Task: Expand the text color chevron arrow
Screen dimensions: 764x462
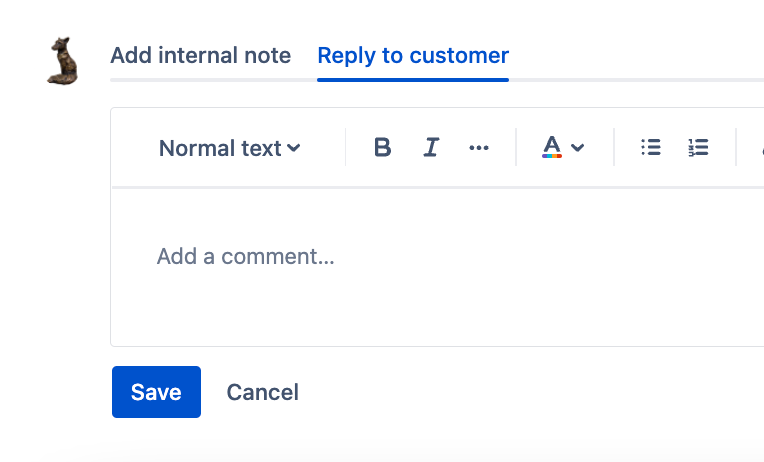Action: click(x=577, y=148)
